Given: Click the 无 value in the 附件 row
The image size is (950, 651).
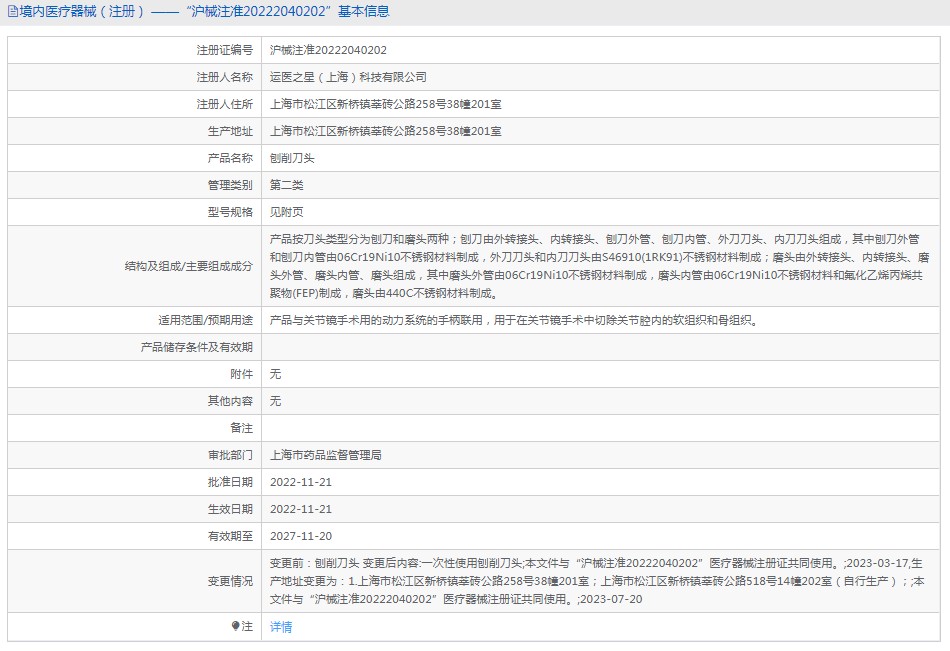Looking at the screenshot, I should coord(275,374).
